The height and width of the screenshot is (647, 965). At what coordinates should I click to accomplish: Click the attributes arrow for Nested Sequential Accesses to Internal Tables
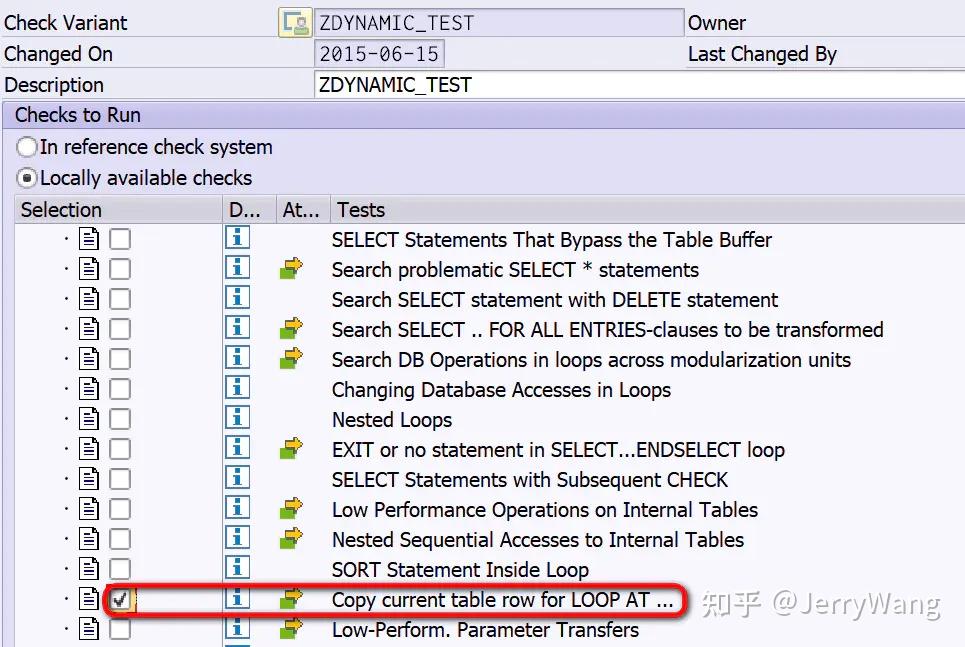[289, 539]
